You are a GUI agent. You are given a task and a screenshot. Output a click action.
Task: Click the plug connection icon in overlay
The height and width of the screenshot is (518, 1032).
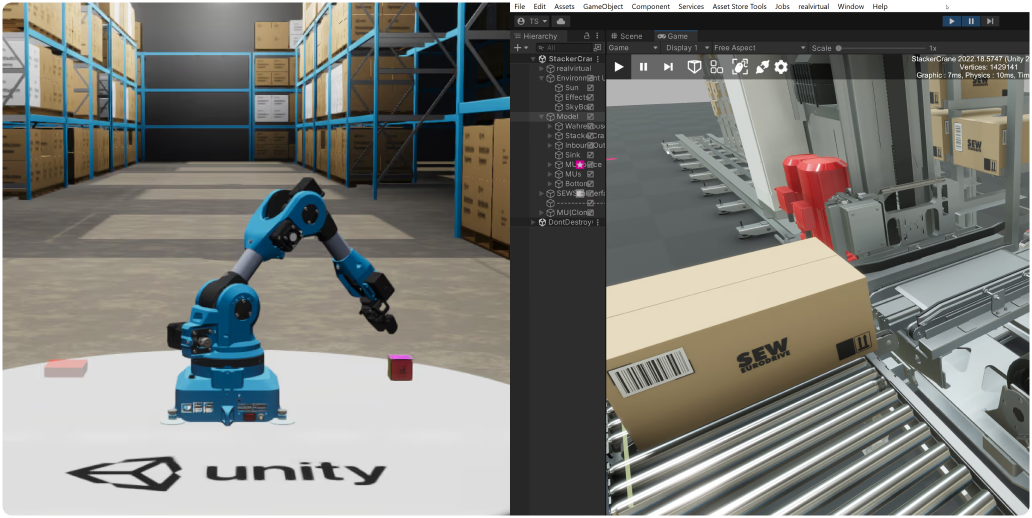762,66
